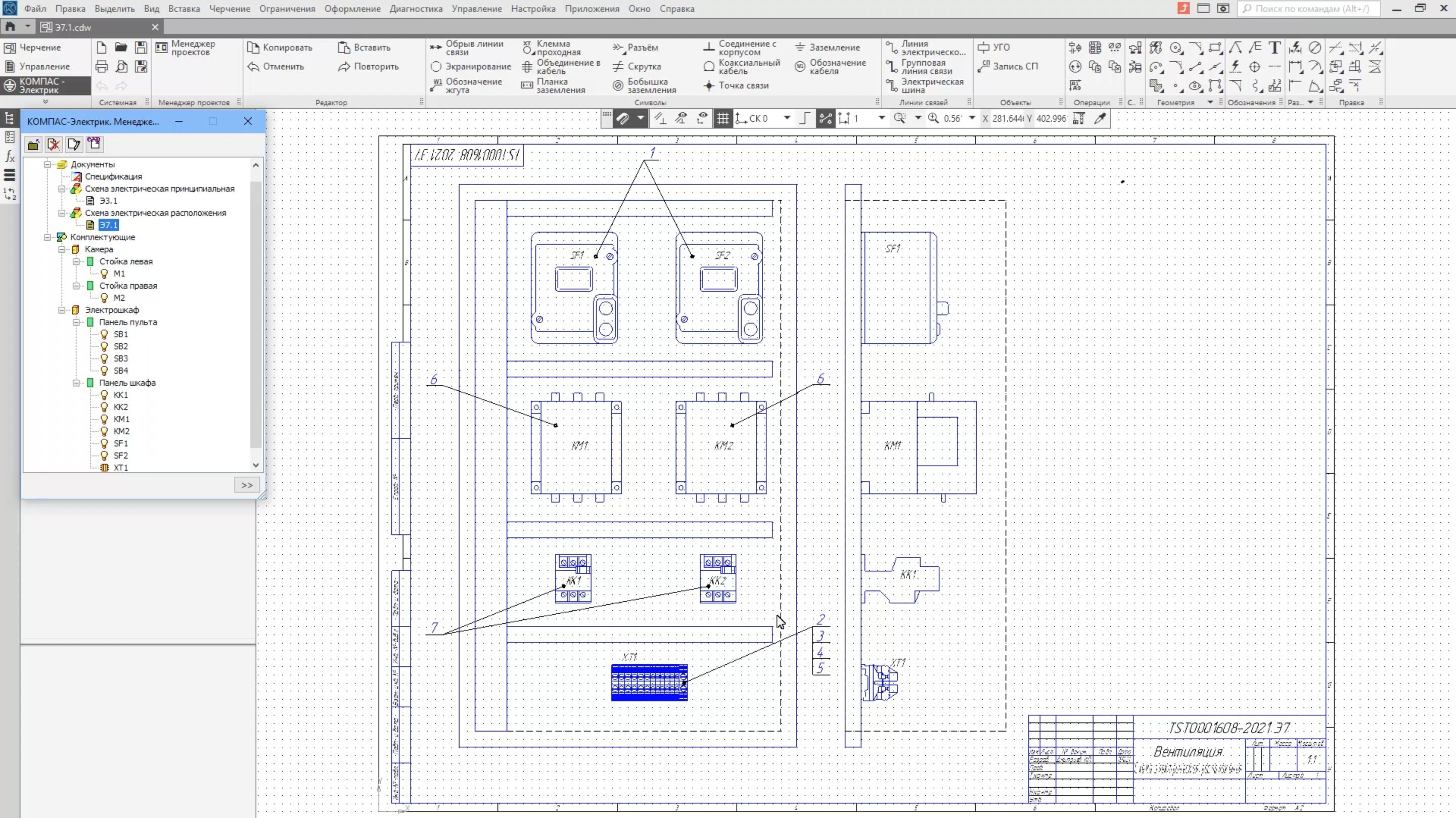Viewport: 1456px width, 818px height.
Task: Click the Manager tree scrollbar down arrow
Action: coord(256,465)
